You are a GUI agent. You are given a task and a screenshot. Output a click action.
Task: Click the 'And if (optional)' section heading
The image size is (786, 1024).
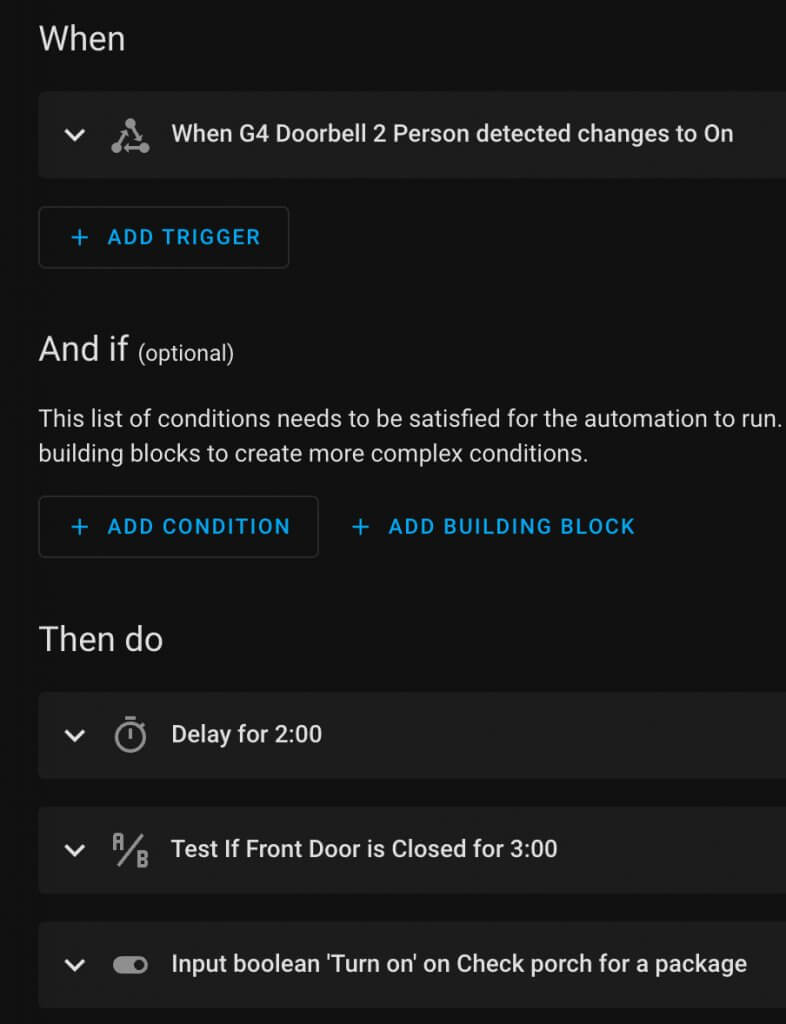(x=136, y=349)
